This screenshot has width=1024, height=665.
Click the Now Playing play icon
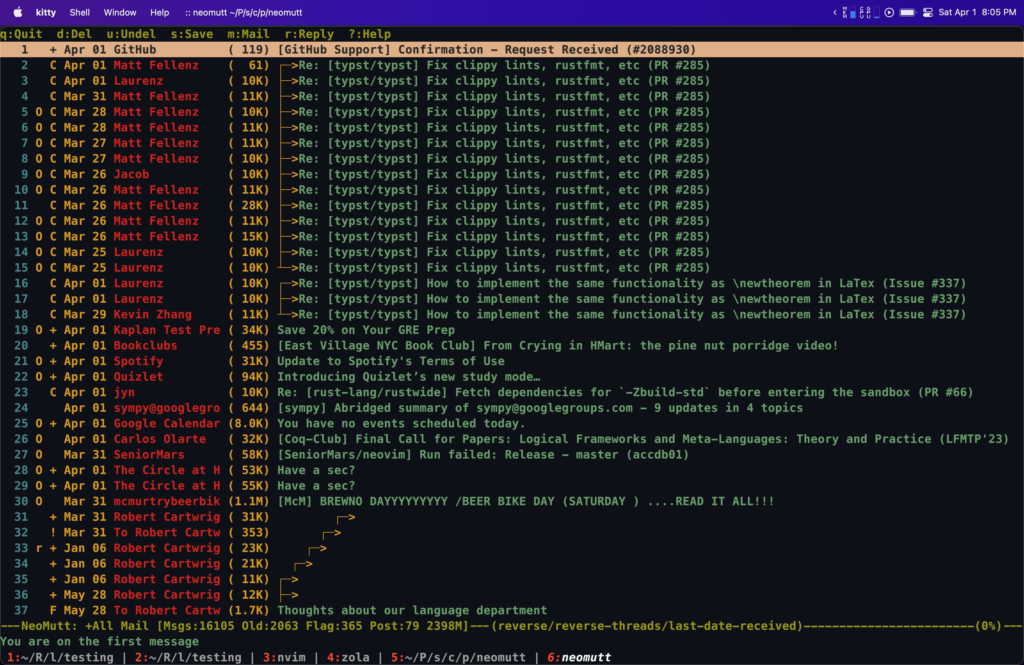point(889,12)
